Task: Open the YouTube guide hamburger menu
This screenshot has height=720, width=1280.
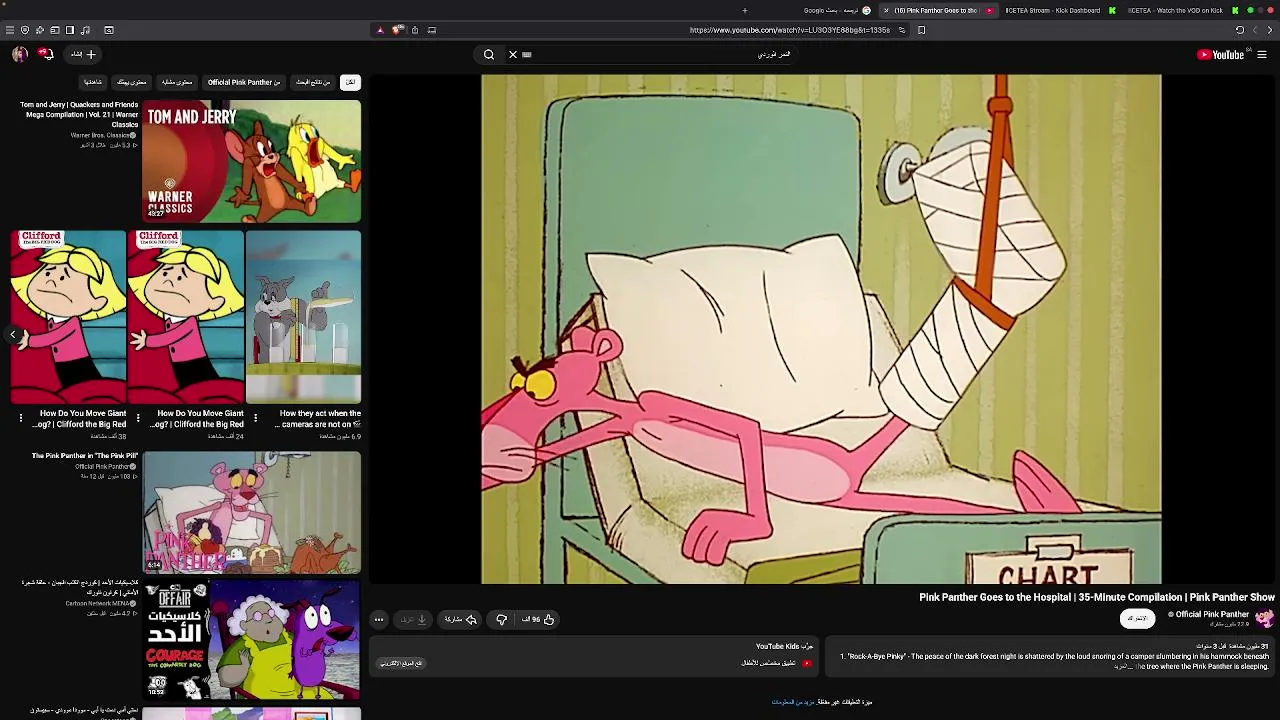Action: click(1262, 55)
